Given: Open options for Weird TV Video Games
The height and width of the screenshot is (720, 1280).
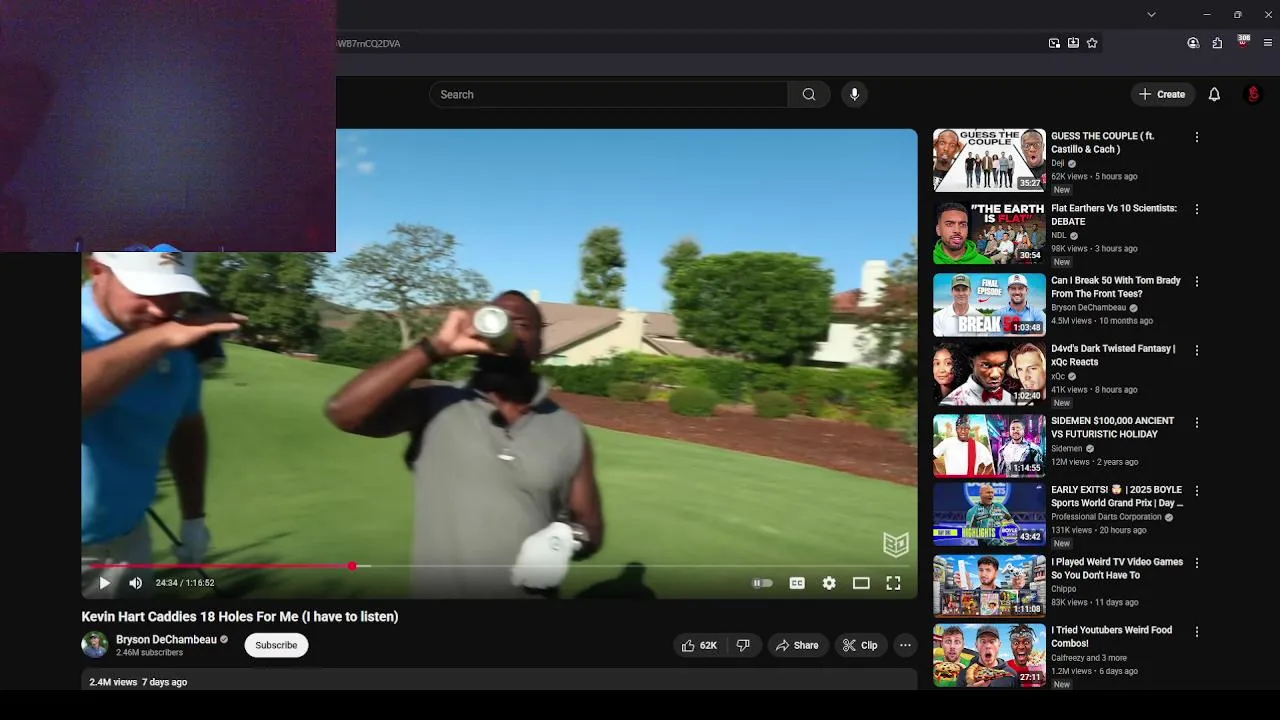Looking at the screenshot, I should coord(1196,563).
